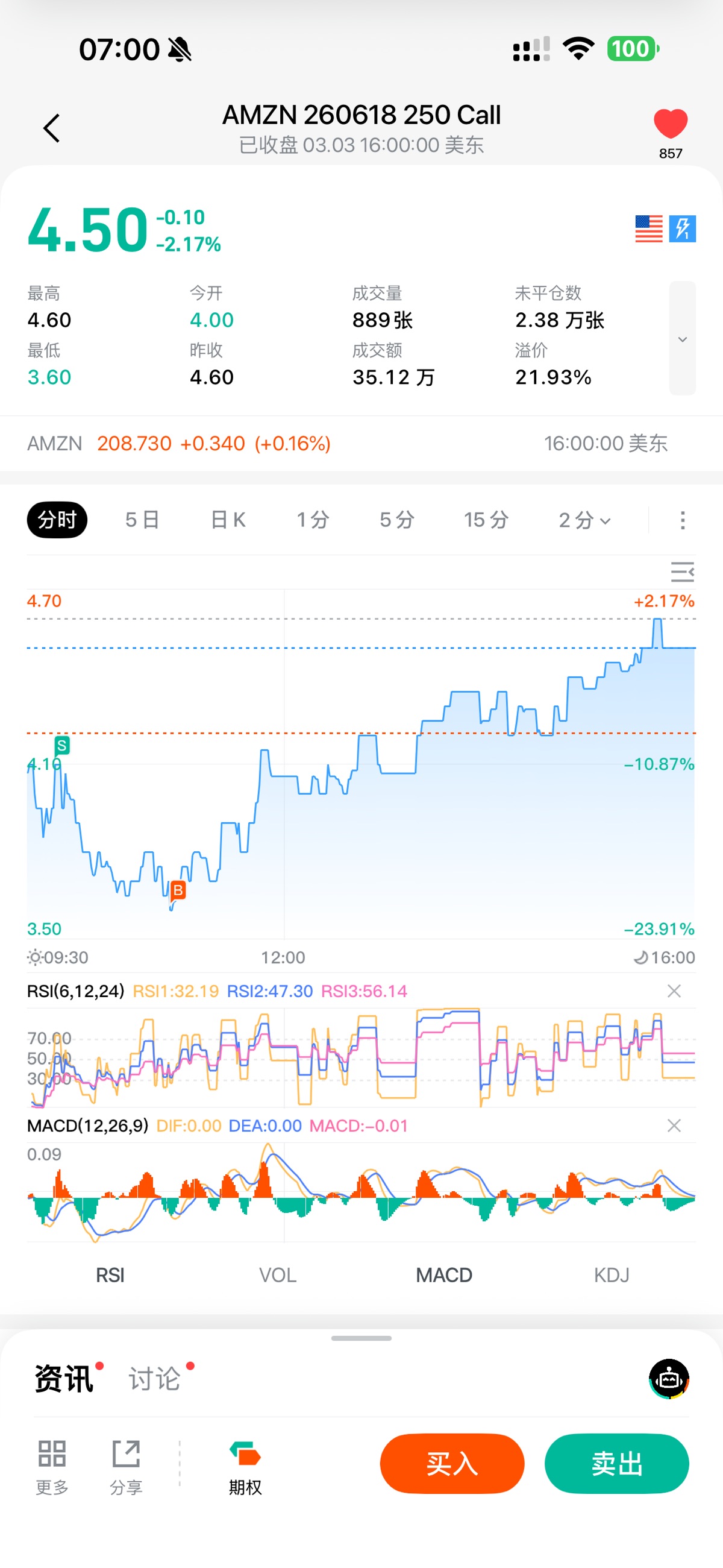The image size is (723, 1568).
Task: Tap the back arrow icon
Action: [x=52, y=128]
